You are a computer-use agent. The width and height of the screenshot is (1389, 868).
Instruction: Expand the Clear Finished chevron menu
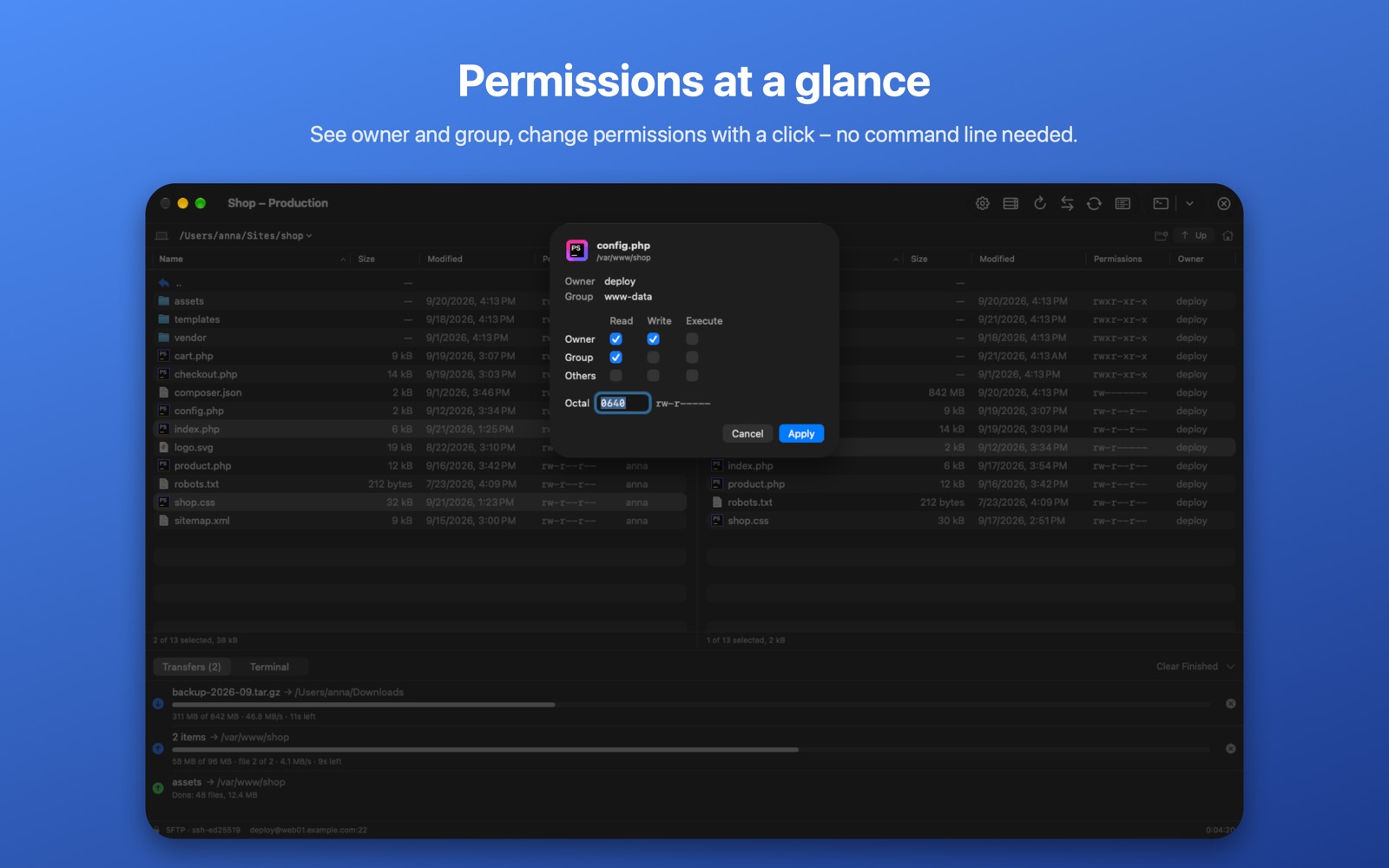pos(1230,667)
